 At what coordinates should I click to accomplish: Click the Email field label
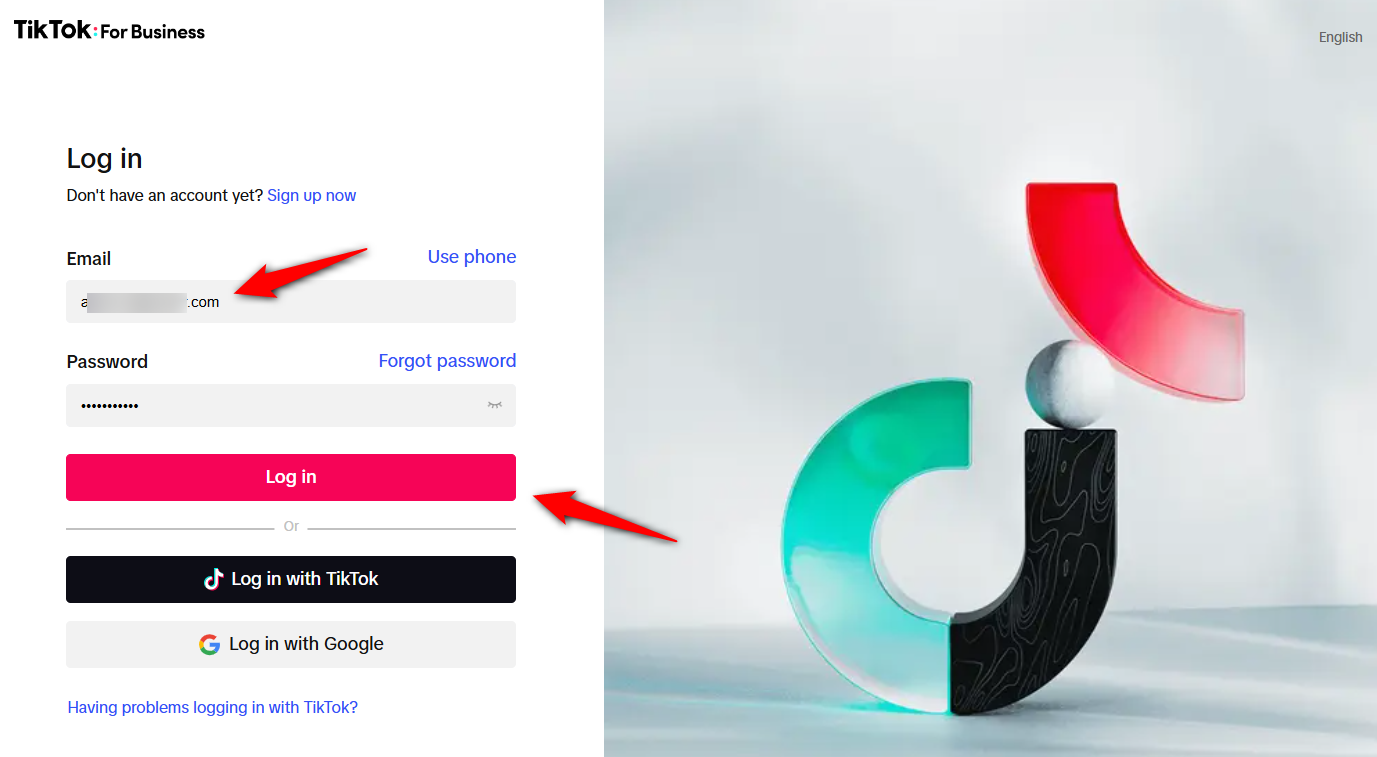(89, 258)
